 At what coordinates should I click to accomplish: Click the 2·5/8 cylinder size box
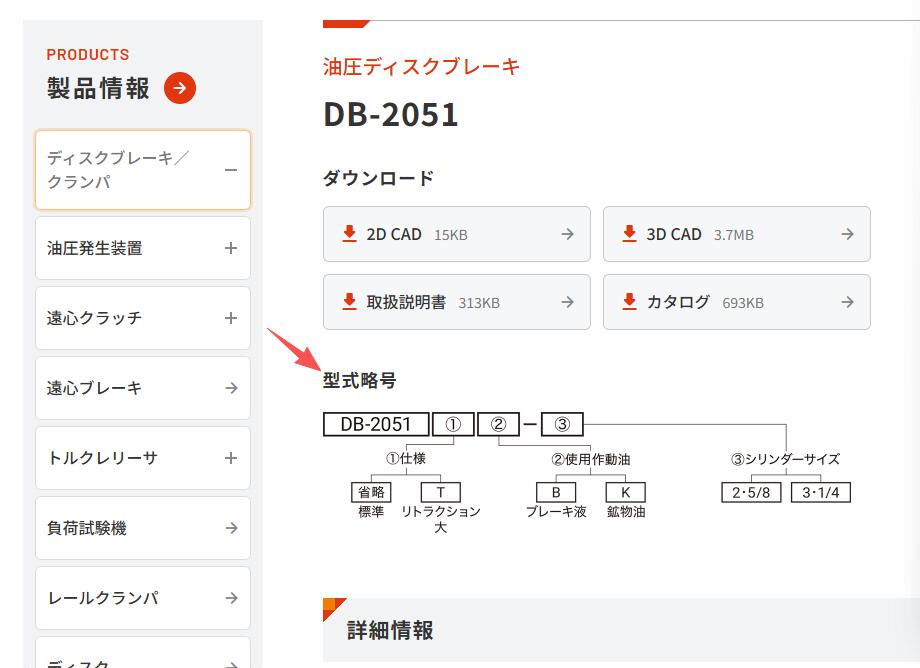pos(750,492)
